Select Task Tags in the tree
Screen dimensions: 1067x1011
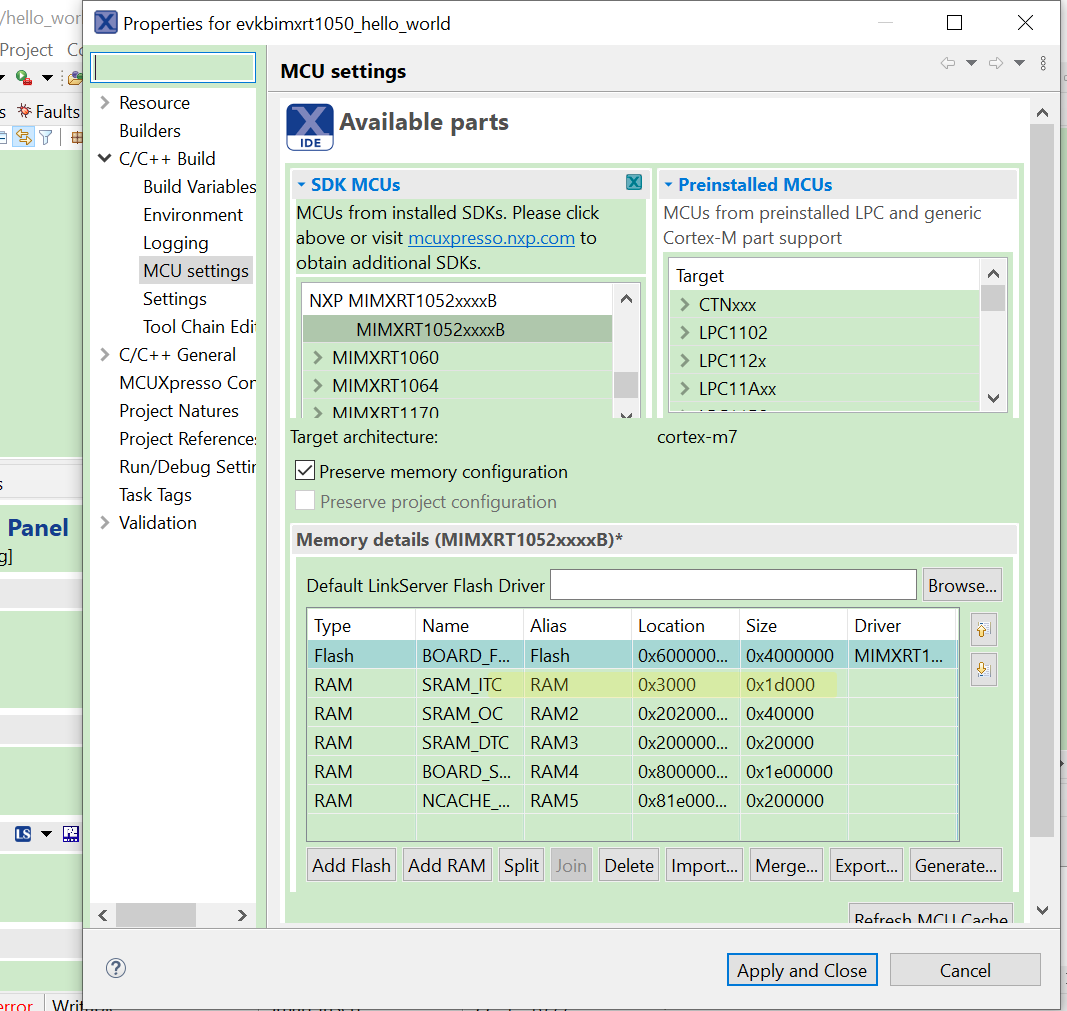click(155, 495)
